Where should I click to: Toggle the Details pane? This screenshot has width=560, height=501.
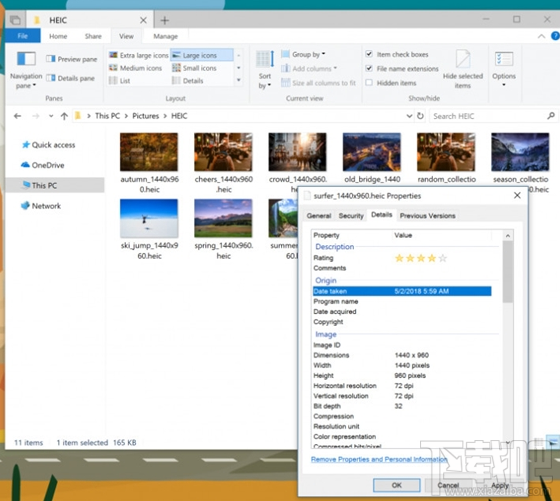point(70,78)
